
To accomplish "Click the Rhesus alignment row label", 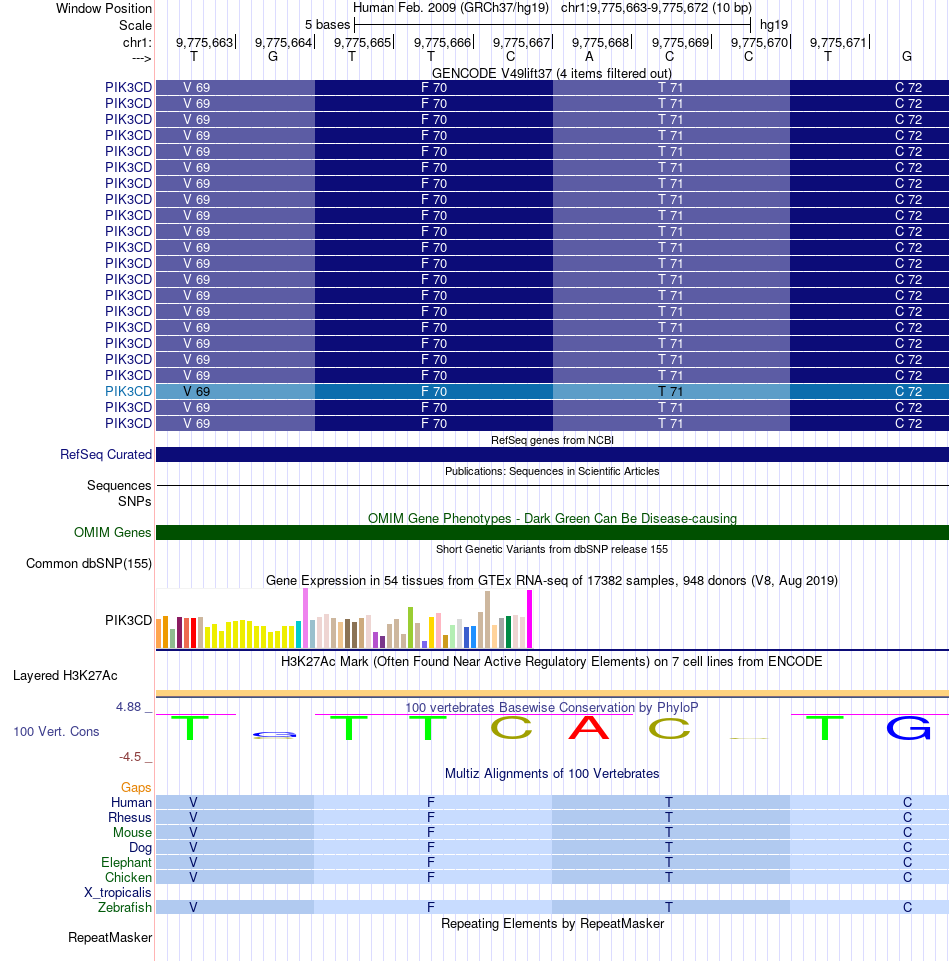I will pyautogui.click(x=129, y=818).
